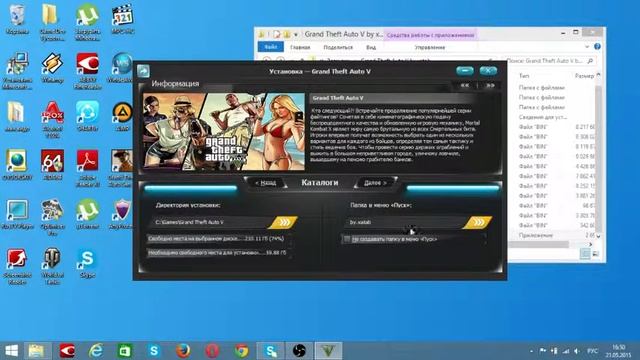Viewport: 640px width, 360px height.
Task: Open Internet Explorer from the taskbar
Action: click(96, 351)
